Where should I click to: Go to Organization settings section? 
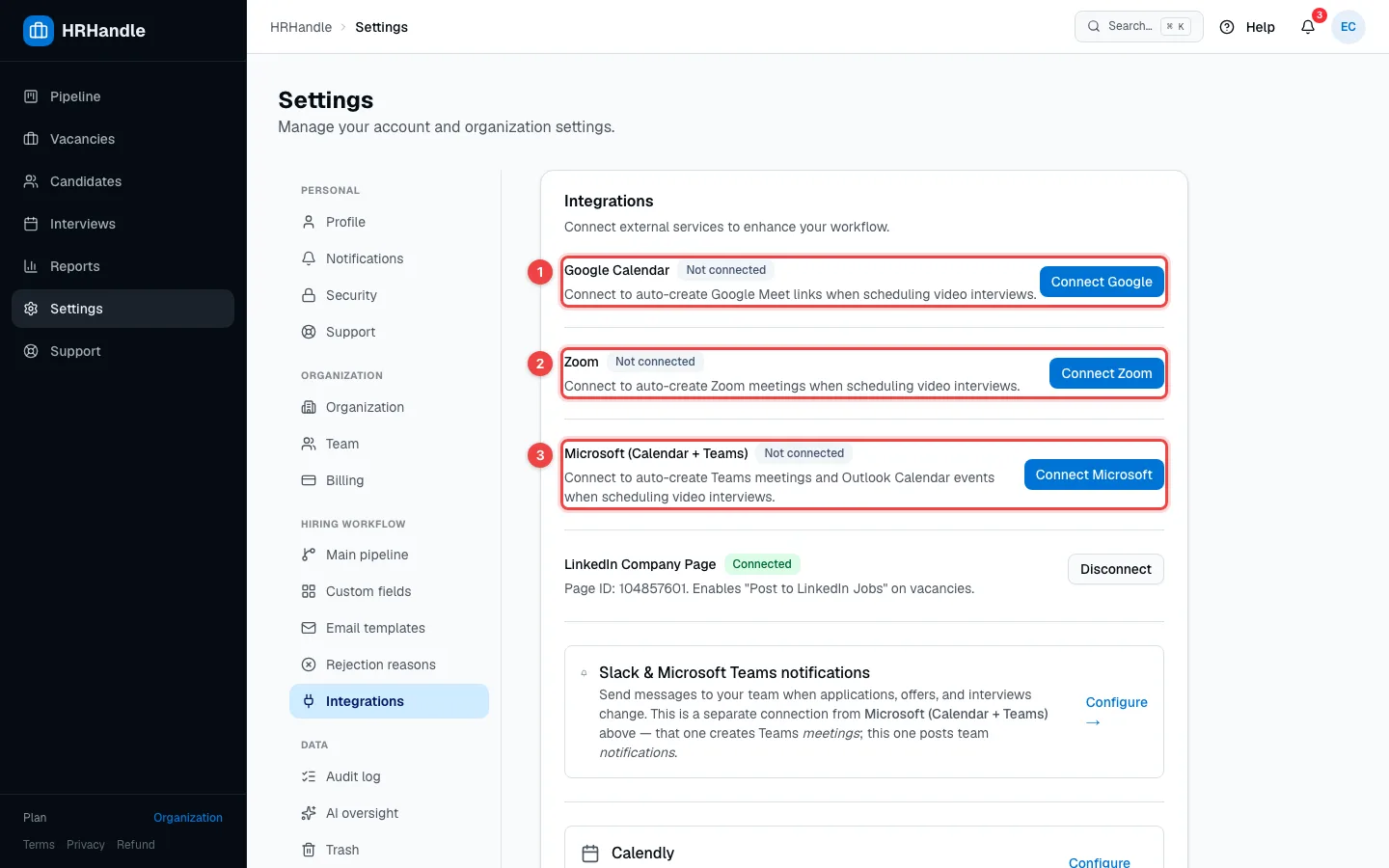pyautogui.click(x=389, y=407)
